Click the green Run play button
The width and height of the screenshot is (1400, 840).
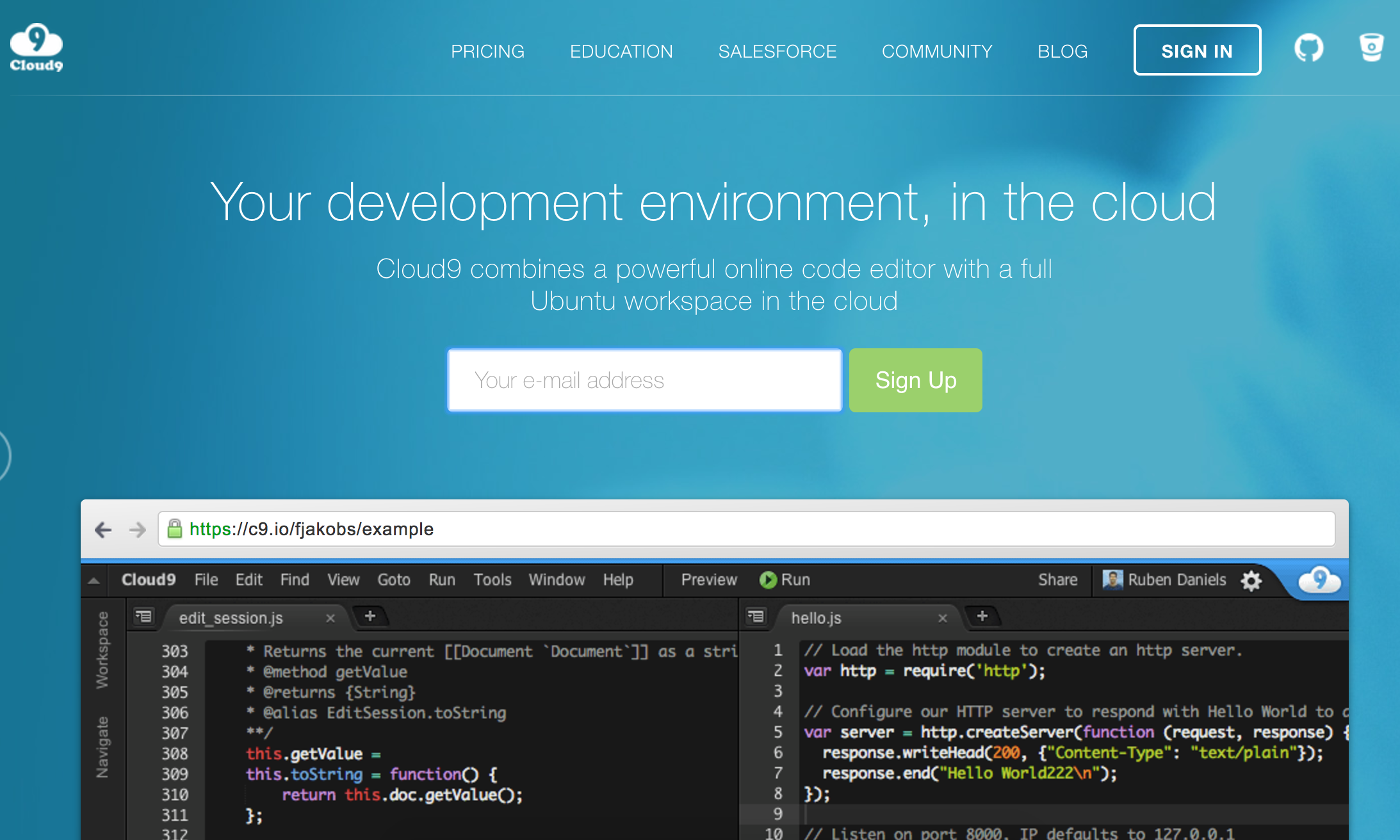(767, 579)
